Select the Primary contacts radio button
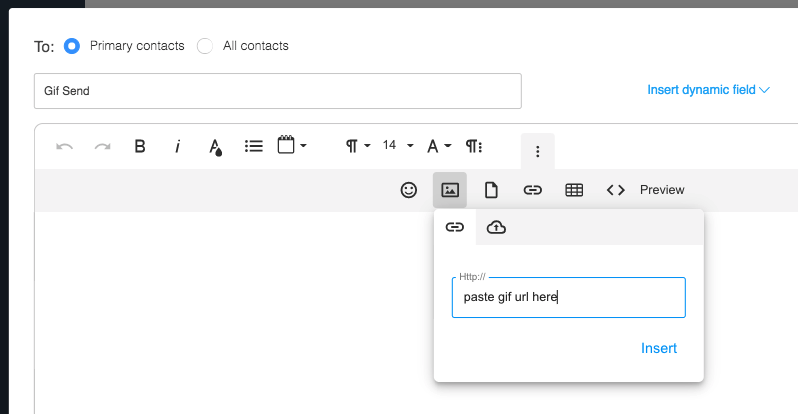Viewport: 798px width, 414px height. coord(72,46)
